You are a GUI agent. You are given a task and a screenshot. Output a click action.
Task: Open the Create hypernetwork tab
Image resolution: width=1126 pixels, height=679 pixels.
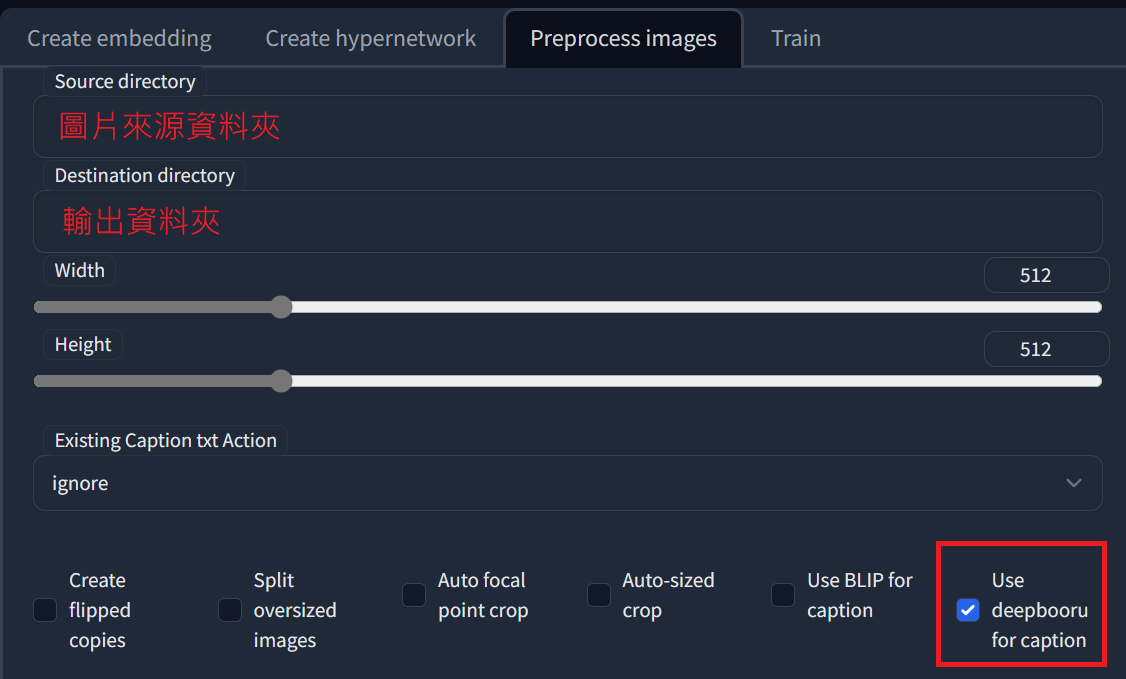click(x=370, y=38)
